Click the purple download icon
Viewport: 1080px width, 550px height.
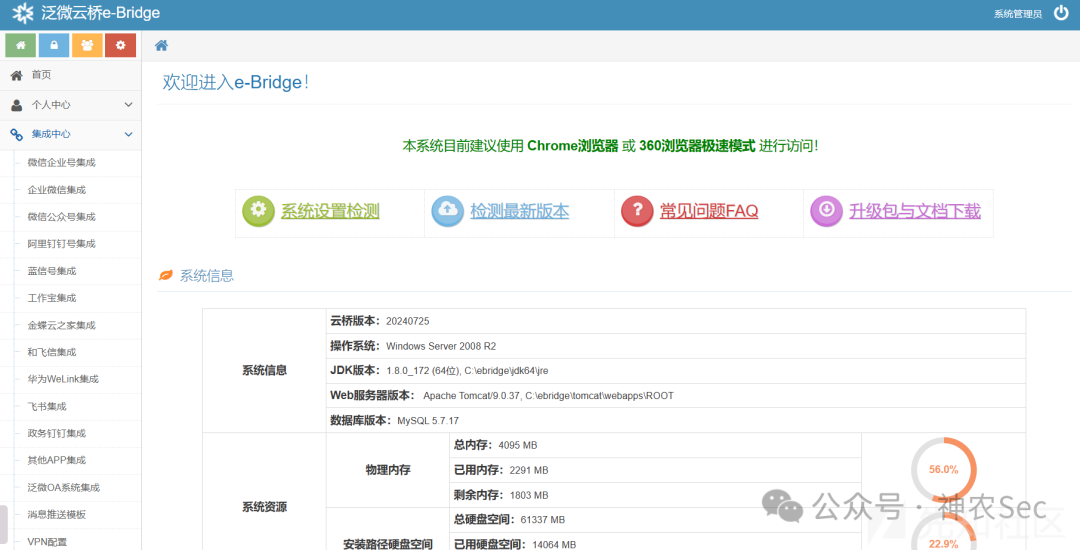[827, 210]
